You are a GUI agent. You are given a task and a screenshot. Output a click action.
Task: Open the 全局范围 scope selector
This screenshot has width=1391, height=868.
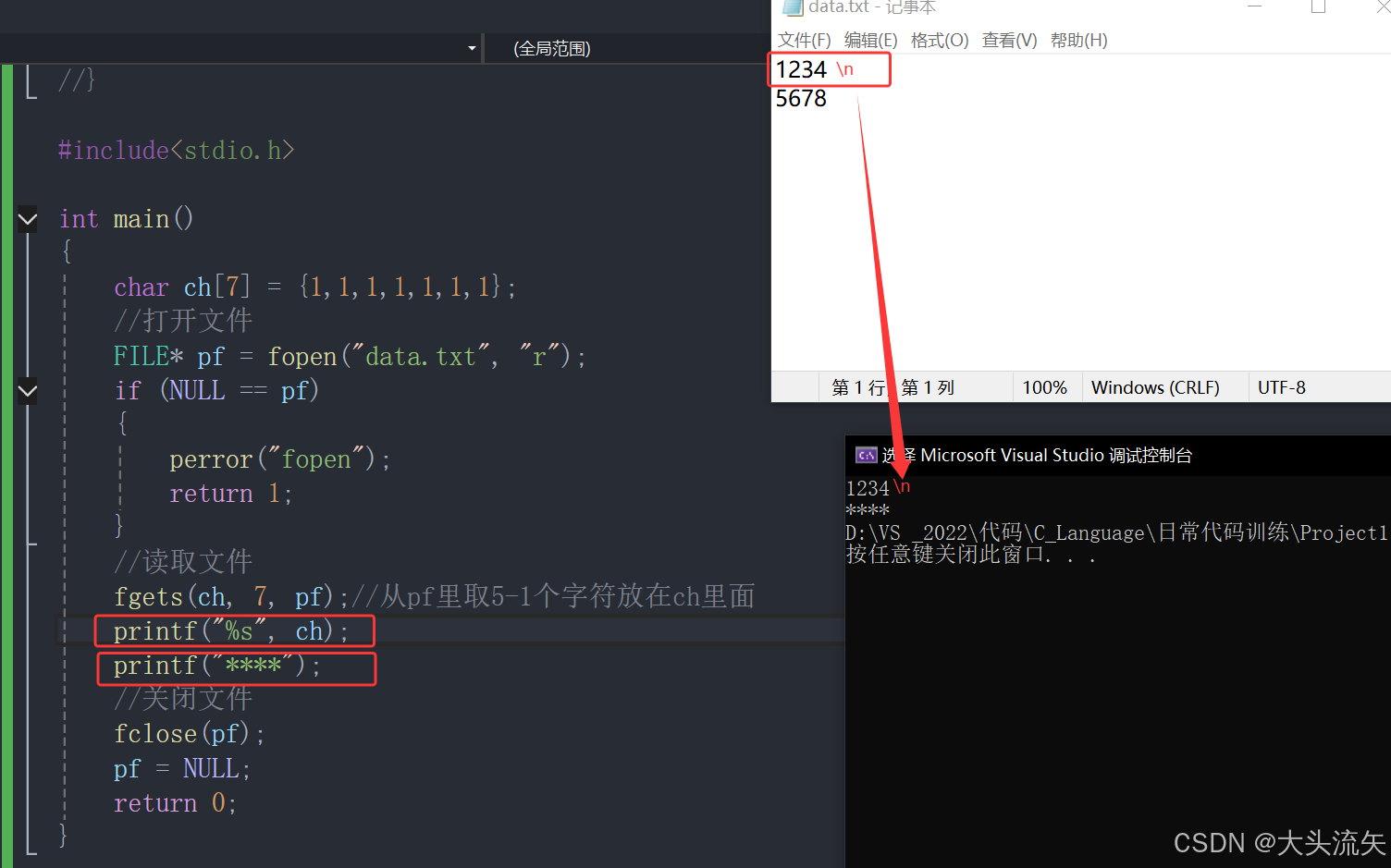[x=551, y=48]
